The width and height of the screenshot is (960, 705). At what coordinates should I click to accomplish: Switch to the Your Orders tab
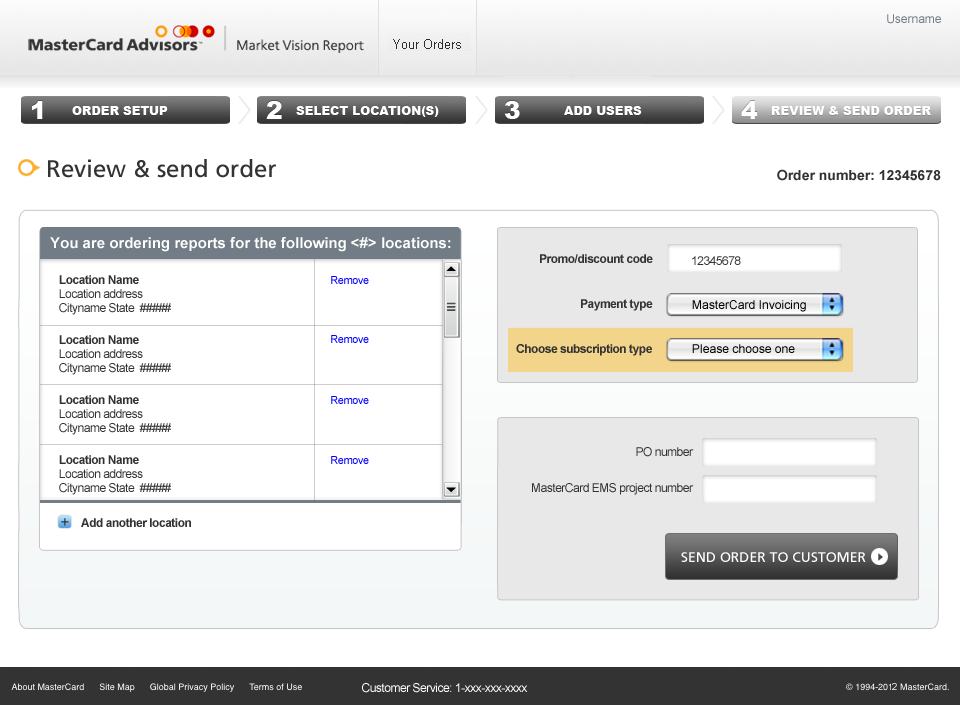point(427,44)
